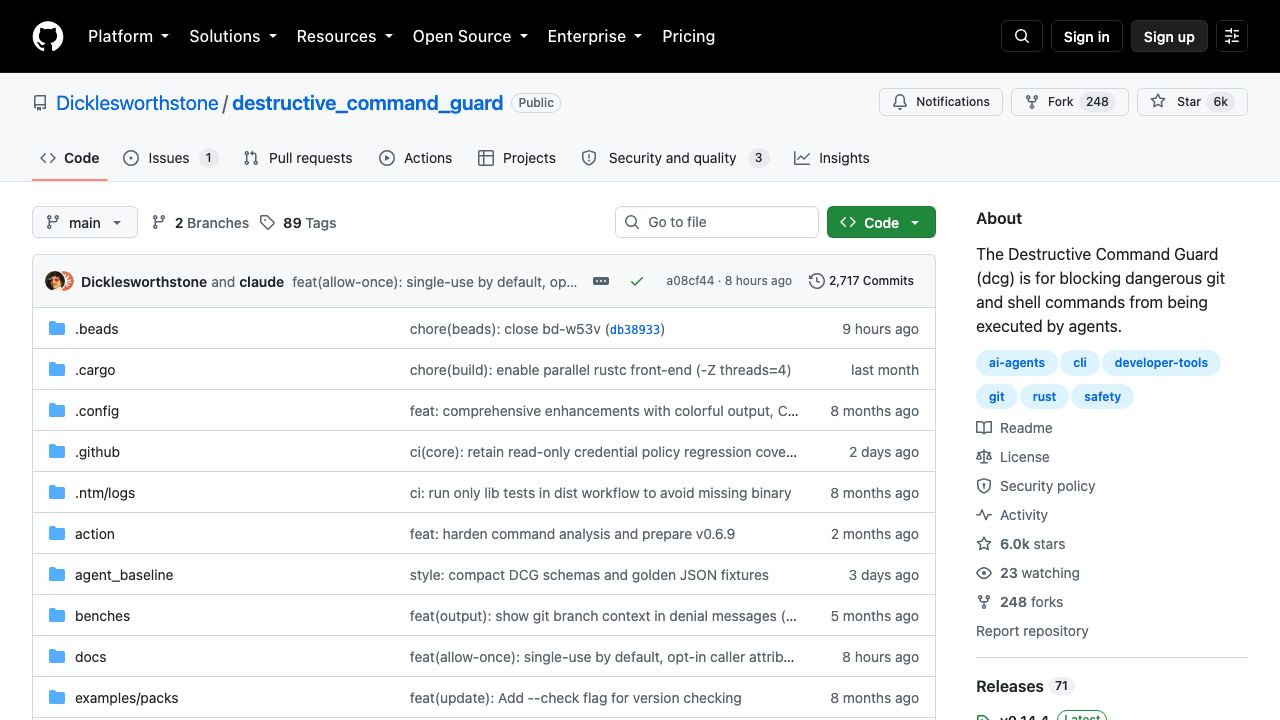
Task: Click the docs folder icon
Action: 57,657
